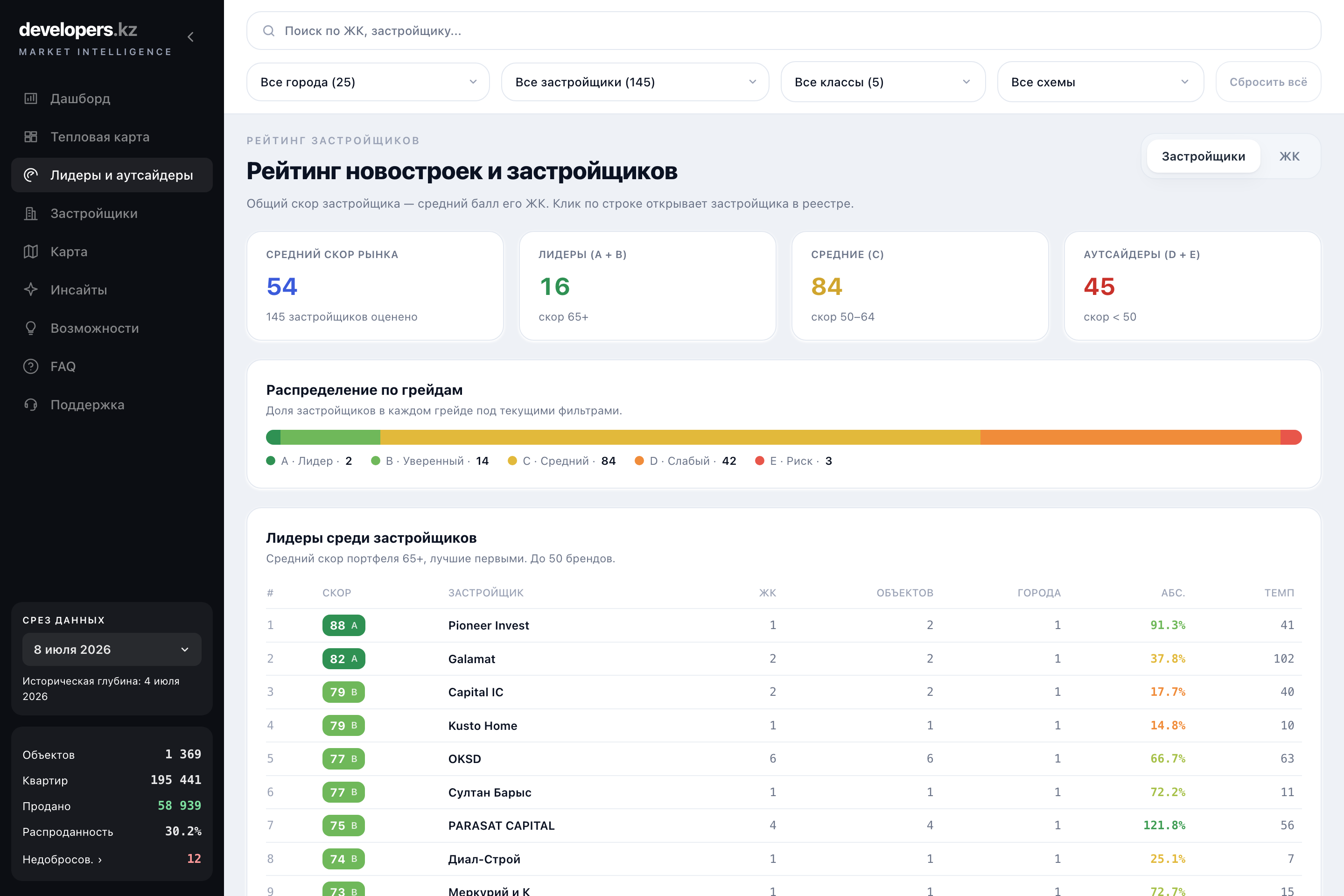Open the Инсайты section
Image resolution: width=1344 pixels, height=896 pixels.
(x=112, y=290)
